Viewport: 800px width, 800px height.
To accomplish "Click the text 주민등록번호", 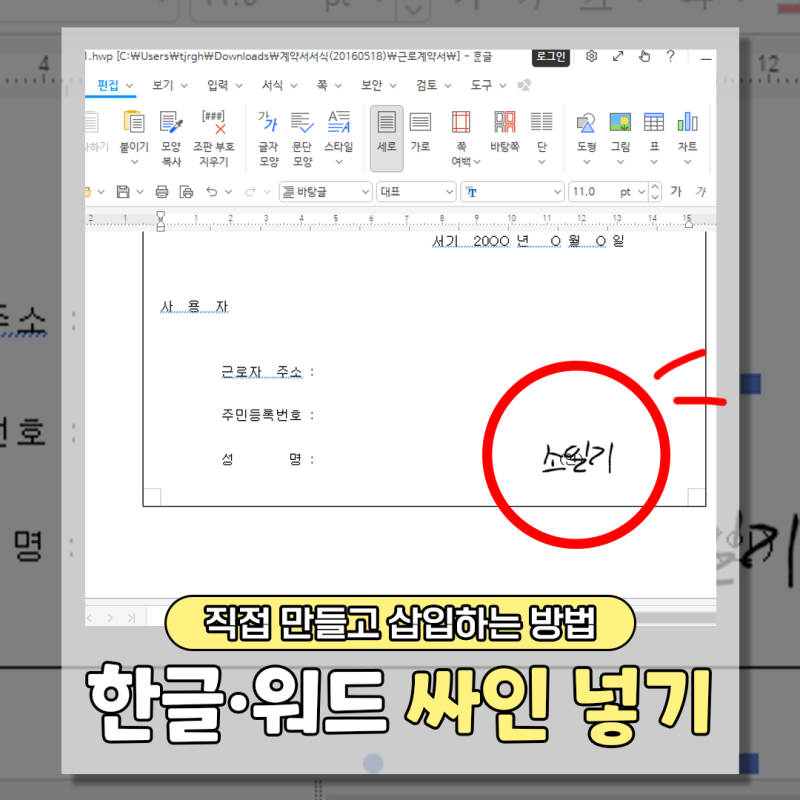I will pos(261,415).
